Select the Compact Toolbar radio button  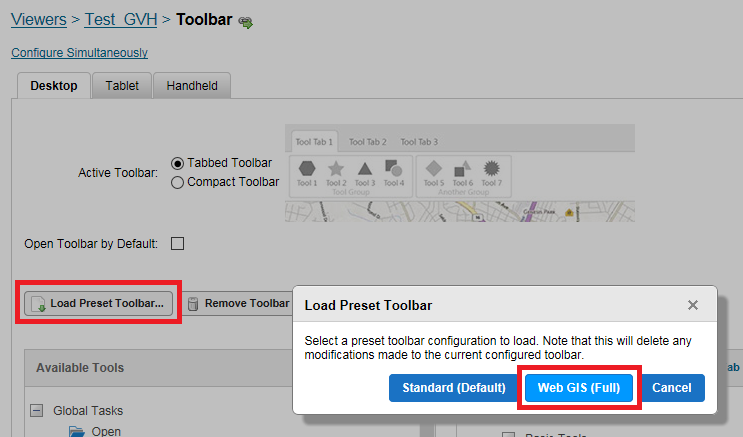pyautogui.click(x=177, y=182)
